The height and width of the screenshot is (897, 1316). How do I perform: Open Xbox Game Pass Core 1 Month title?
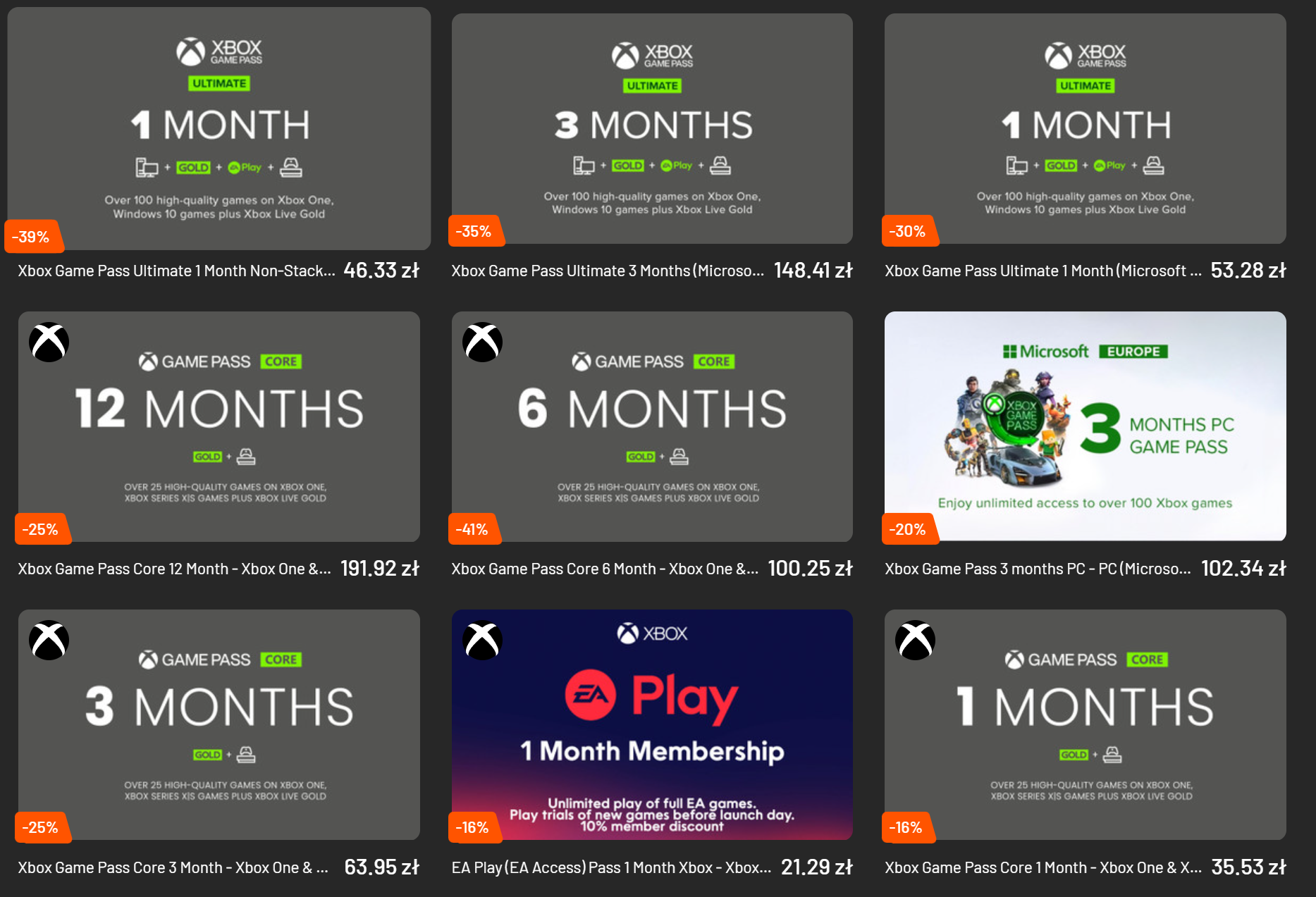pyautogui.click(x=1043, y=867)
